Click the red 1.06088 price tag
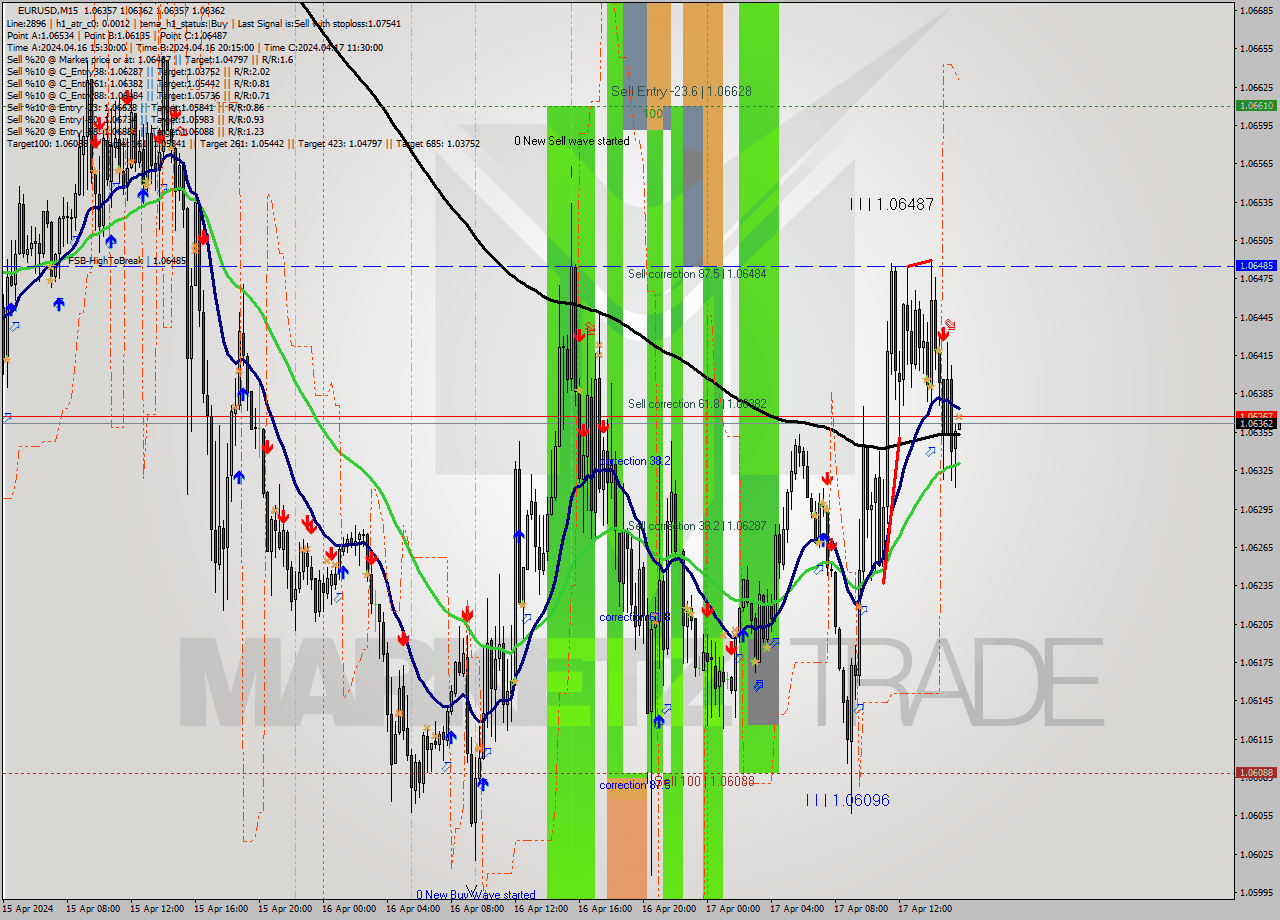Viewport: 1280px width, 920px height. pyautogui.click(x=1256, y=772)
